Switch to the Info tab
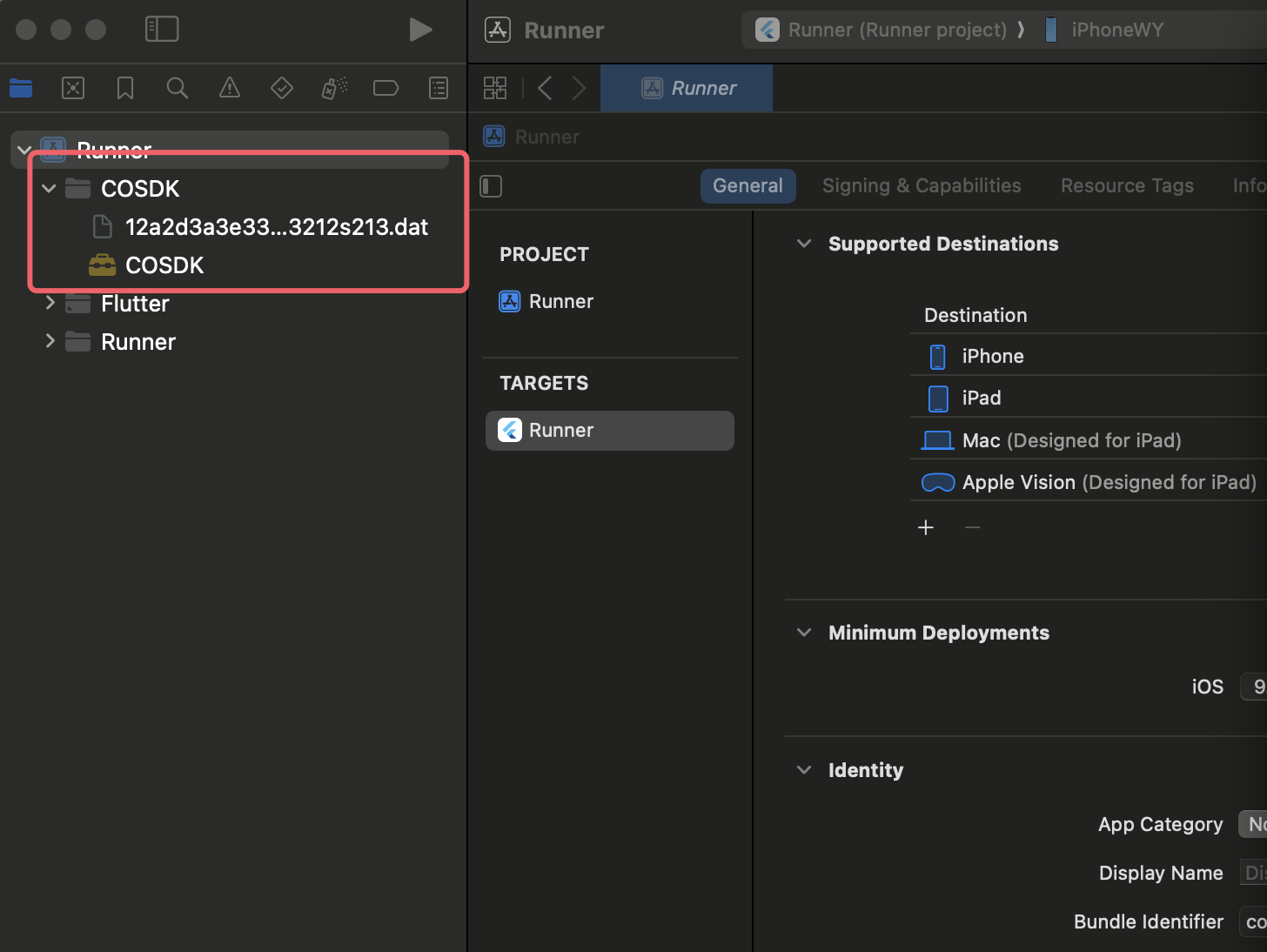 point(1249,186)
